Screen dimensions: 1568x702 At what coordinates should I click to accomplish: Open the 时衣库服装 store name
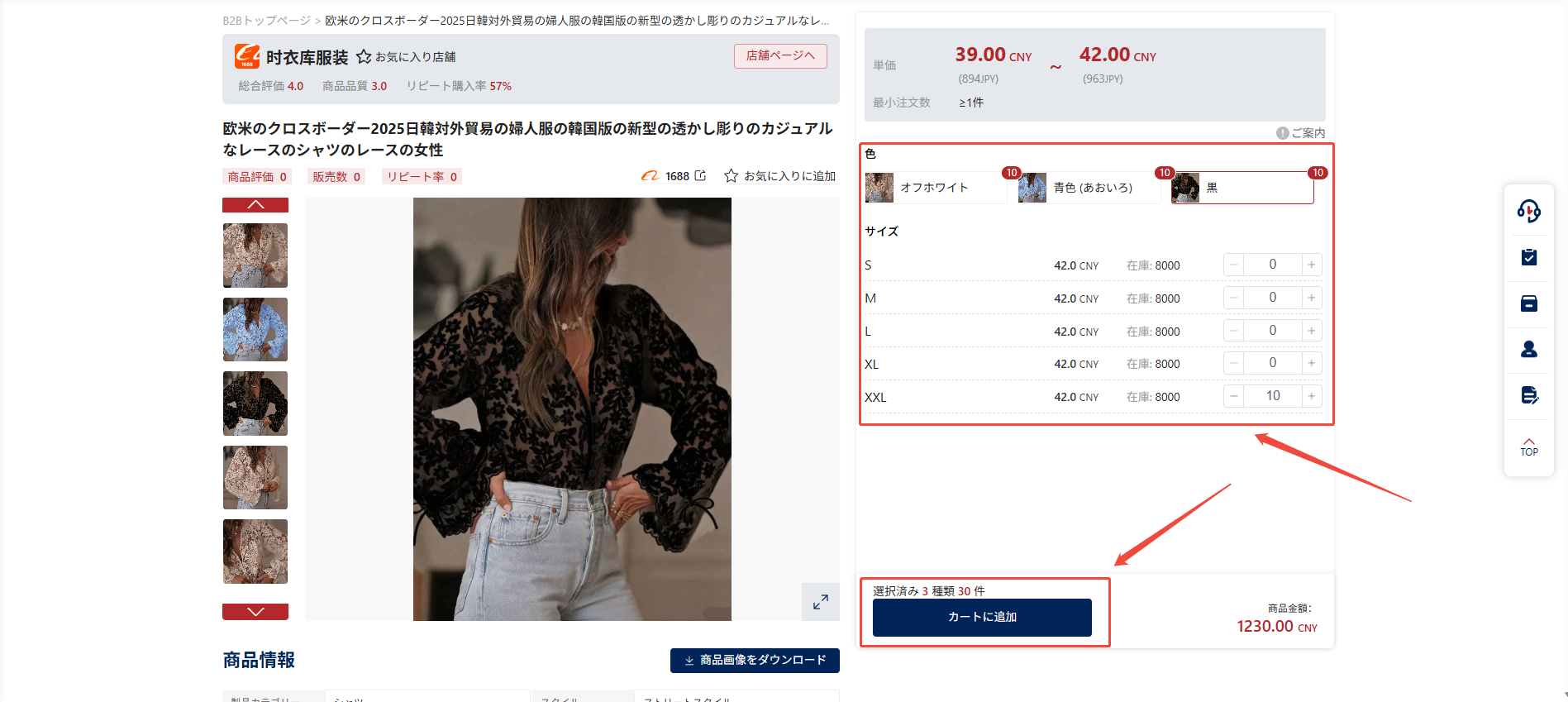click(307, 57)
